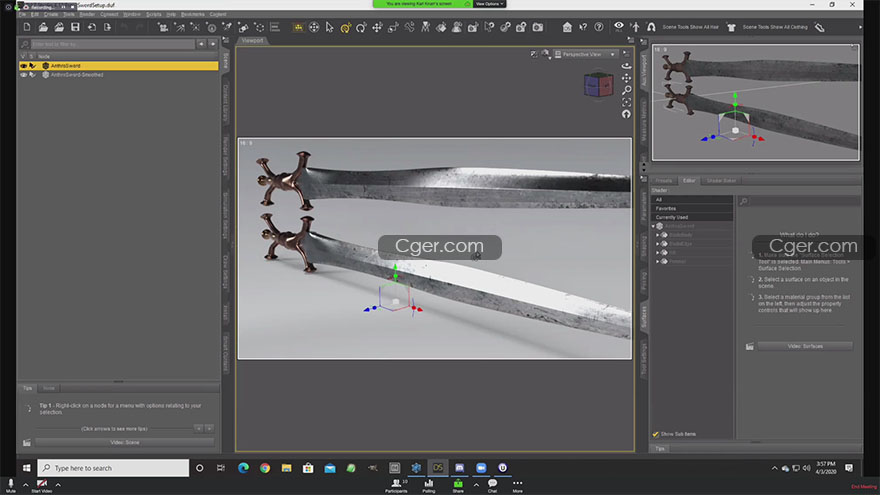Open the Zoom View Options dropdown

[x=489, y=4]
